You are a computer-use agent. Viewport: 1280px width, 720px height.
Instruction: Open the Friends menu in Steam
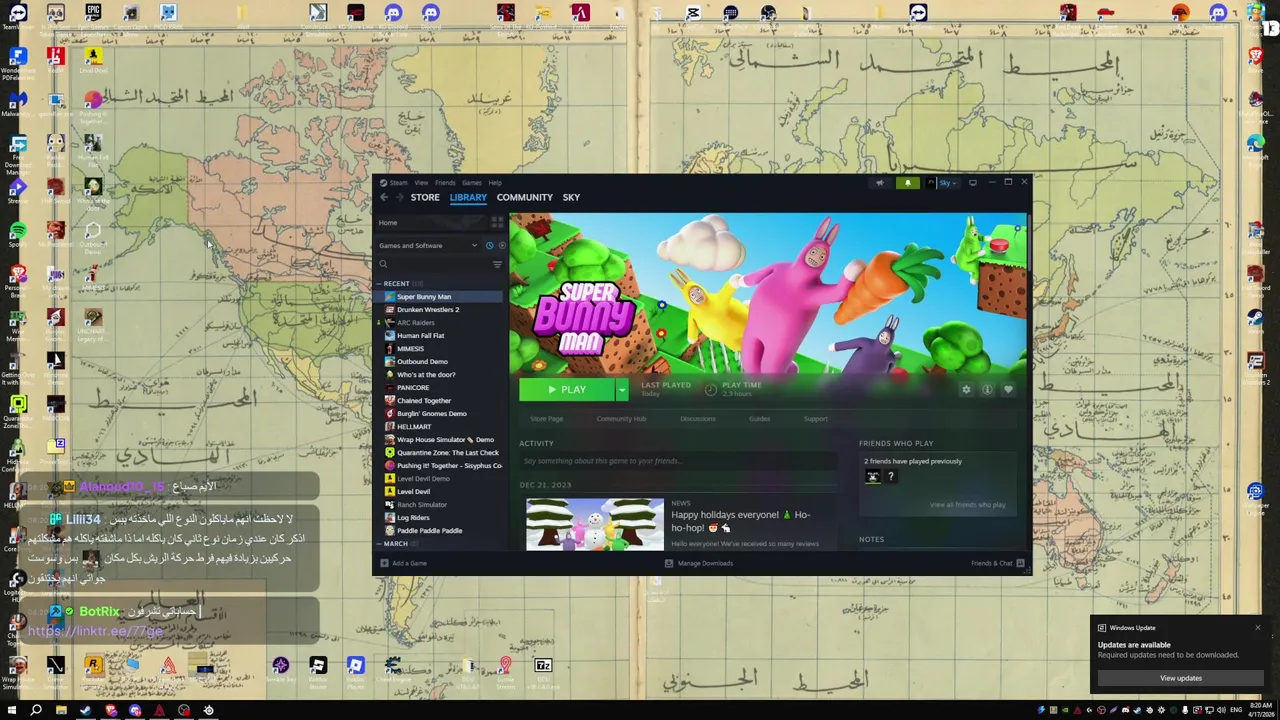pyautogui.click(x=445, y=183)
